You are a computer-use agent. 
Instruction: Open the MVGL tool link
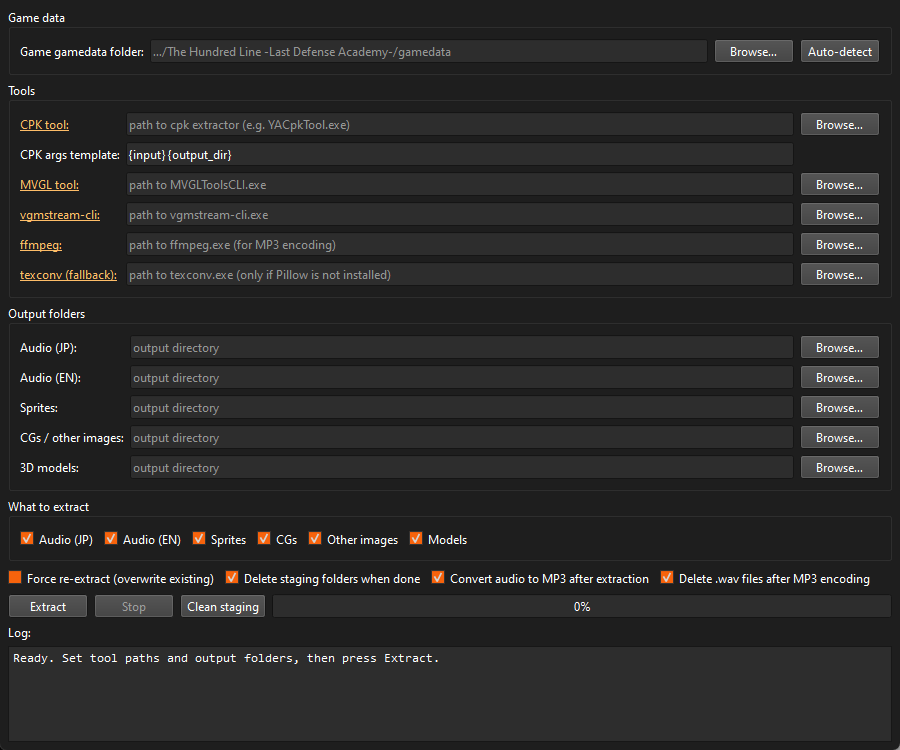pyautogui.click(x=49, y=185)
